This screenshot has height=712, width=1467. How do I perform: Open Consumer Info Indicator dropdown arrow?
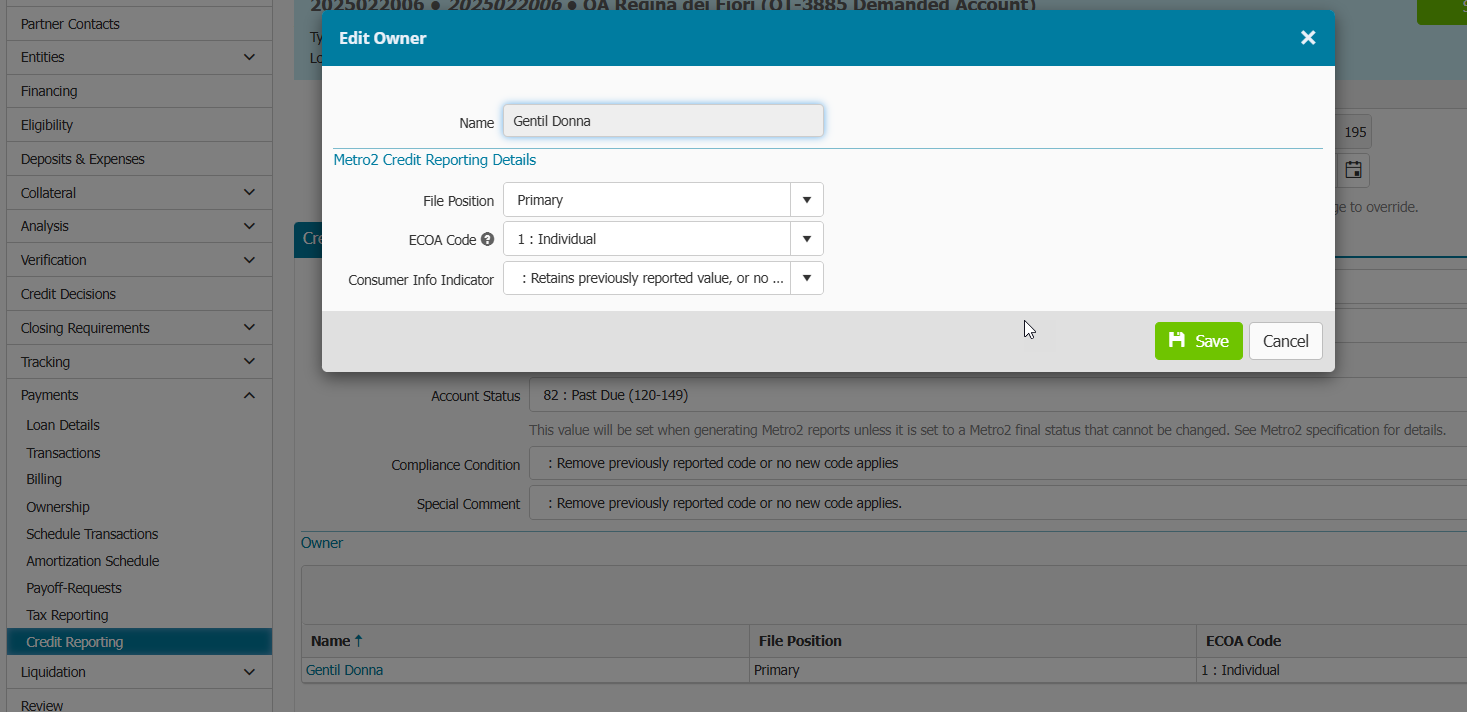click(807, 278)
